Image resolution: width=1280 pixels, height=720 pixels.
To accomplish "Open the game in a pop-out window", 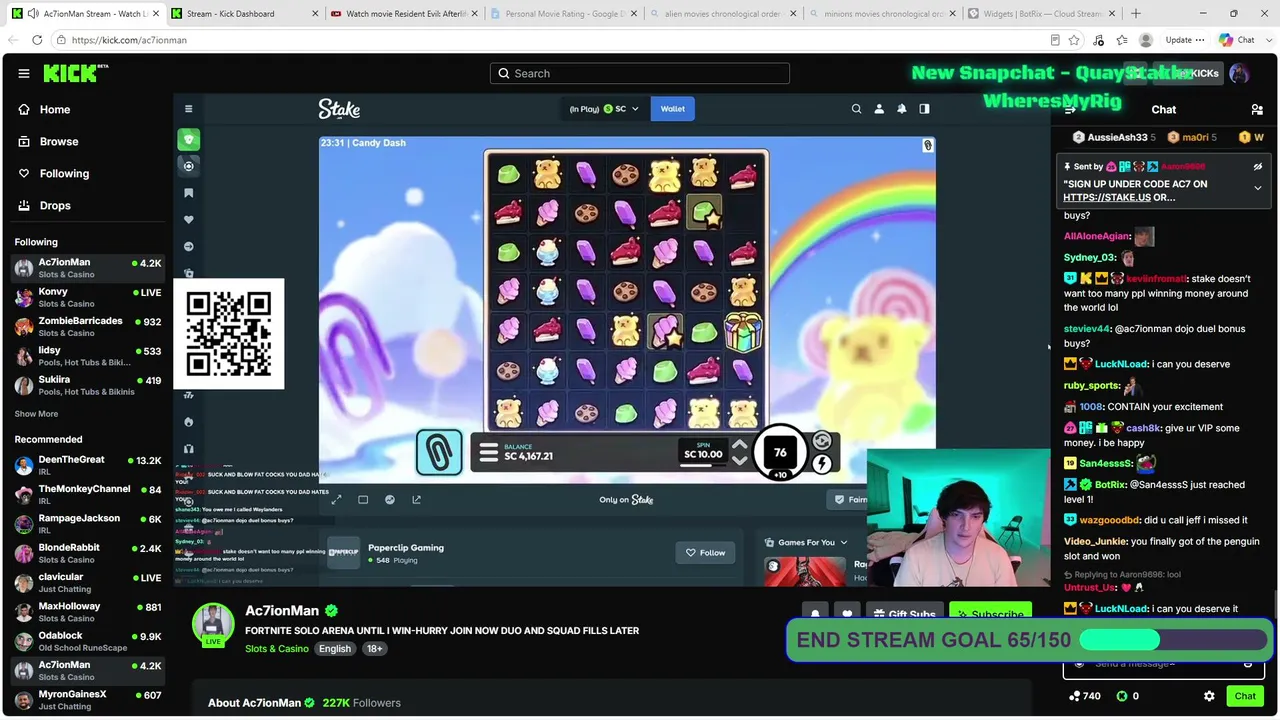I will 417,500.
